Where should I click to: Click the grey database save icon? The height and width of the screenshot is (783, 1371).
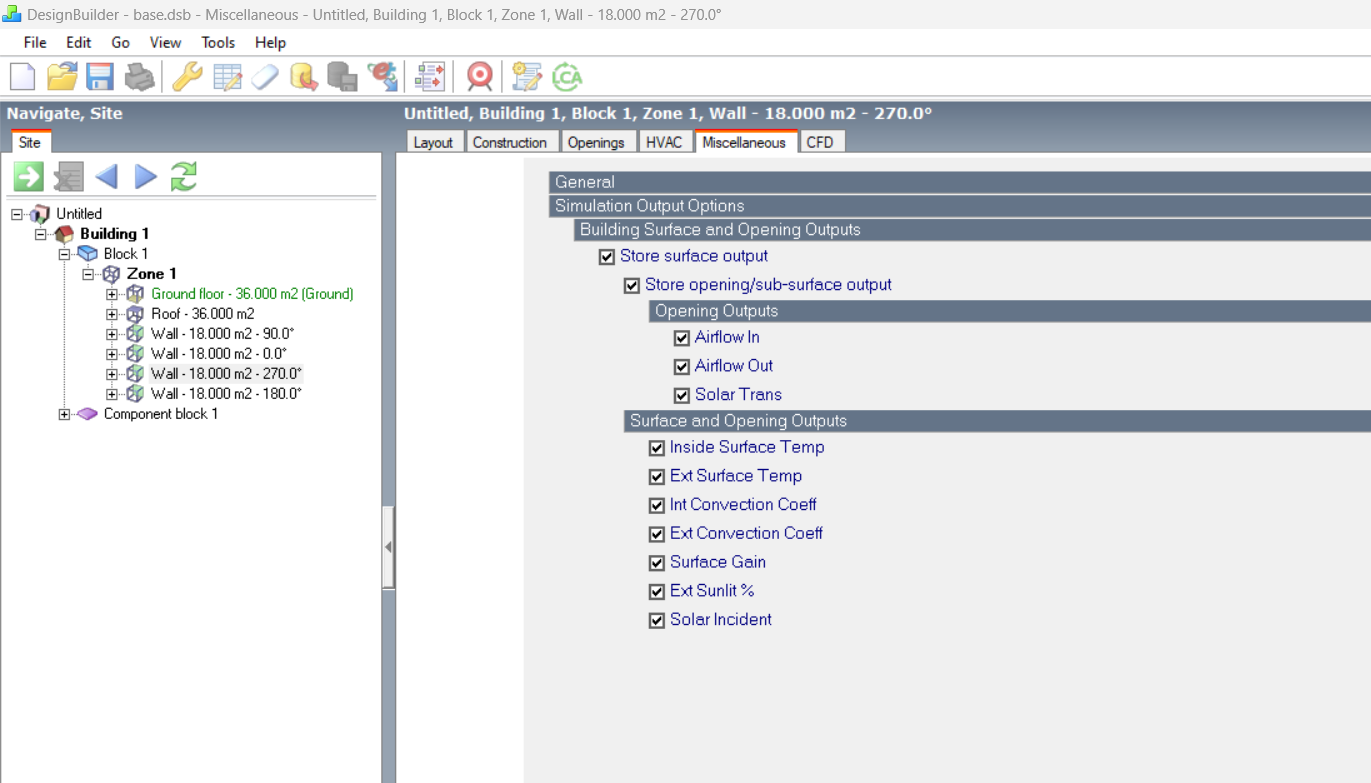[x=342, y=76]
